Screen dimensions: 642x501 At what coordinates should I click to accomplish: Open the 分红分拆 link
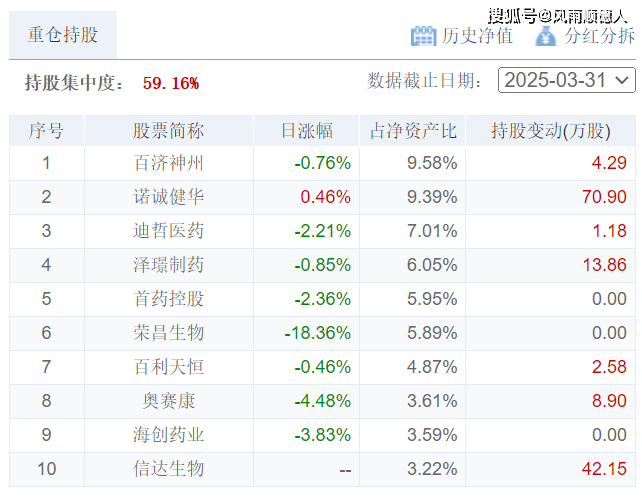click(600, 36)
